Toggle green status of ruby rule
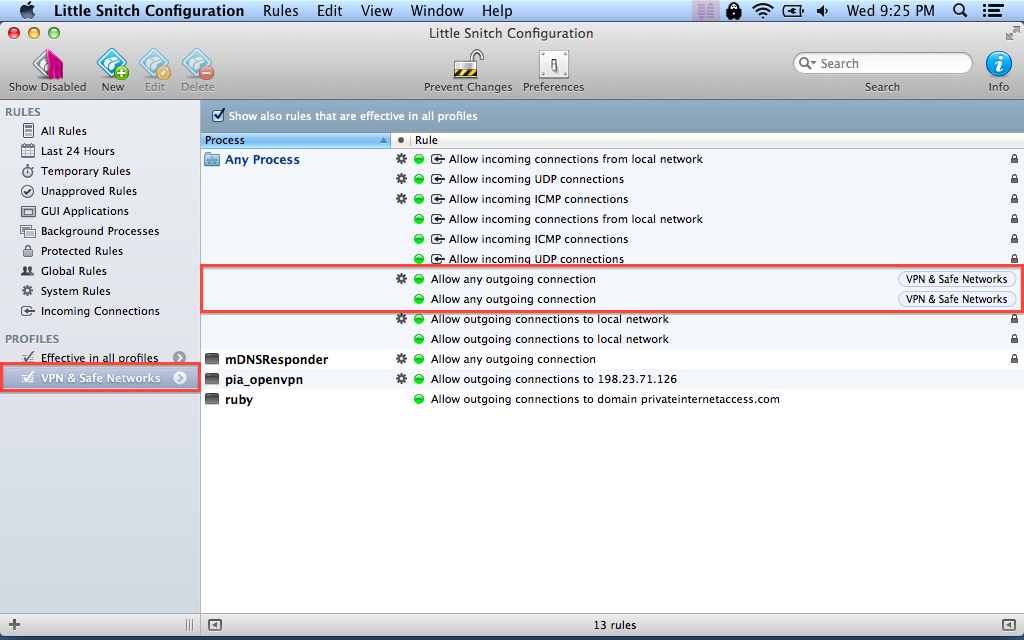1024x640 pixels. 419,399
